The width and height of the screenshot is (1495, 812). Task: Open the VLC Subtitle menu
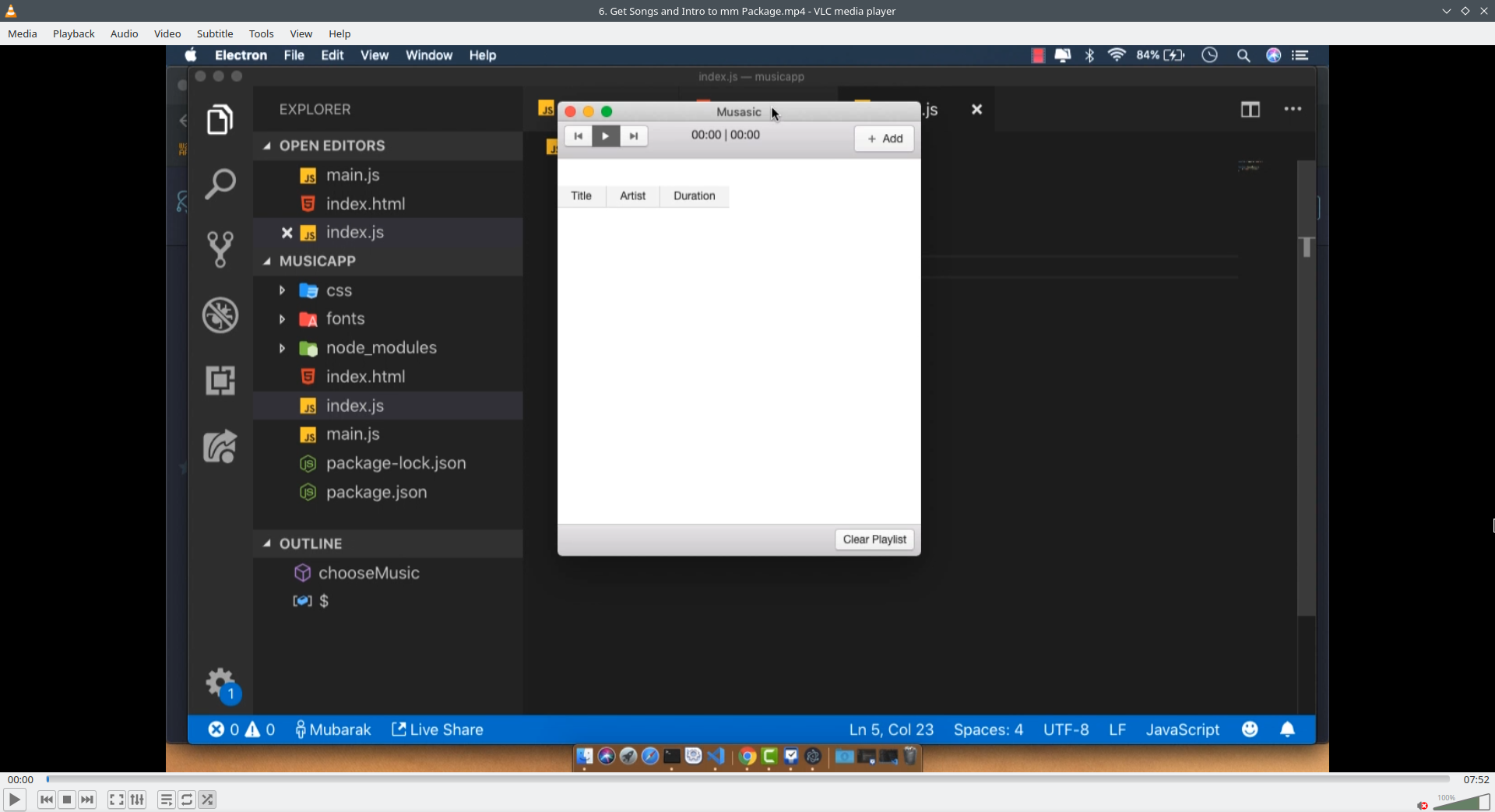tap(215, 33)
